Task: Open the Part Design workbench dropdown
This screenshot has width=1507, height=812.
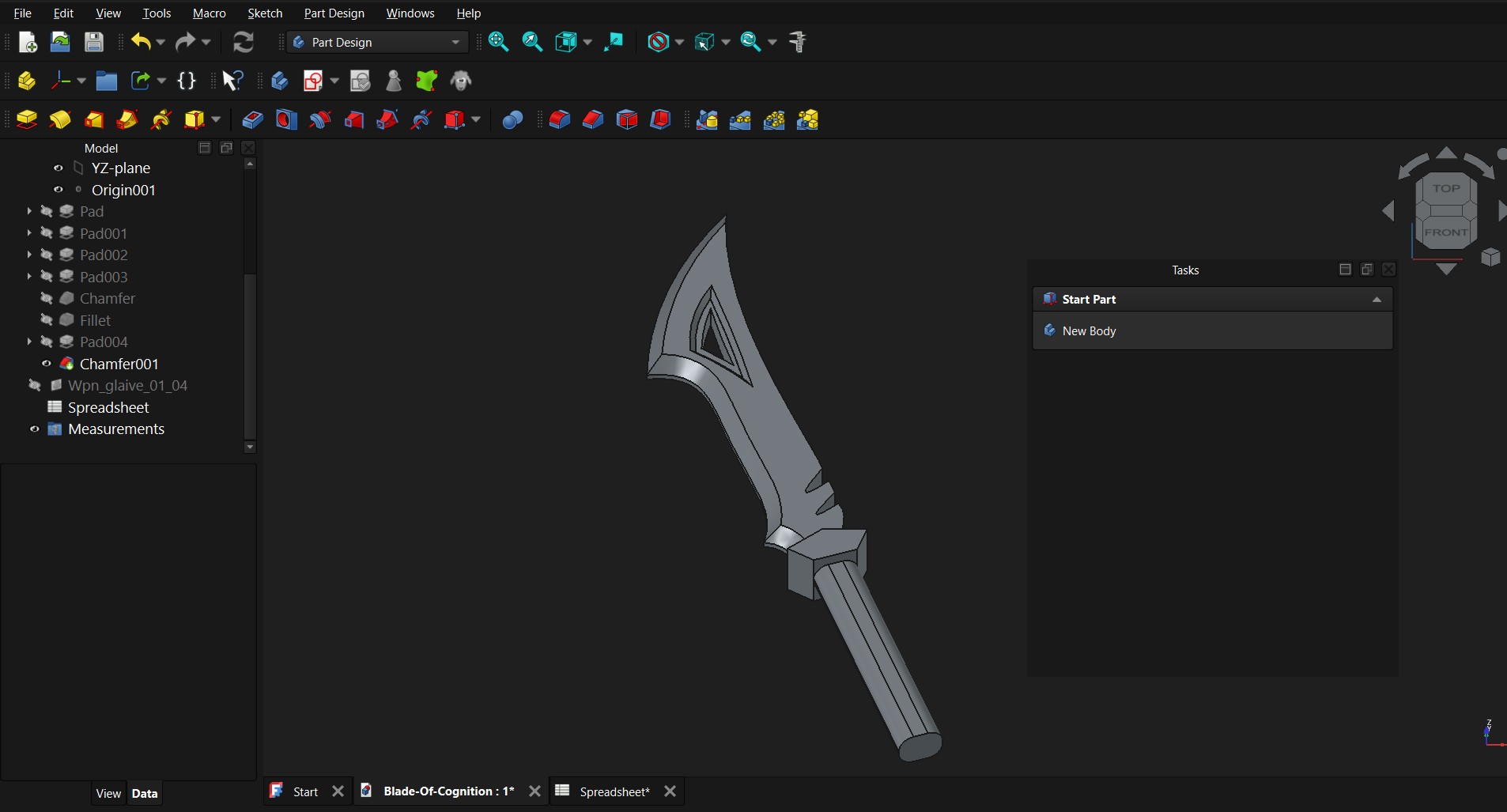Action: coord(378,42)
